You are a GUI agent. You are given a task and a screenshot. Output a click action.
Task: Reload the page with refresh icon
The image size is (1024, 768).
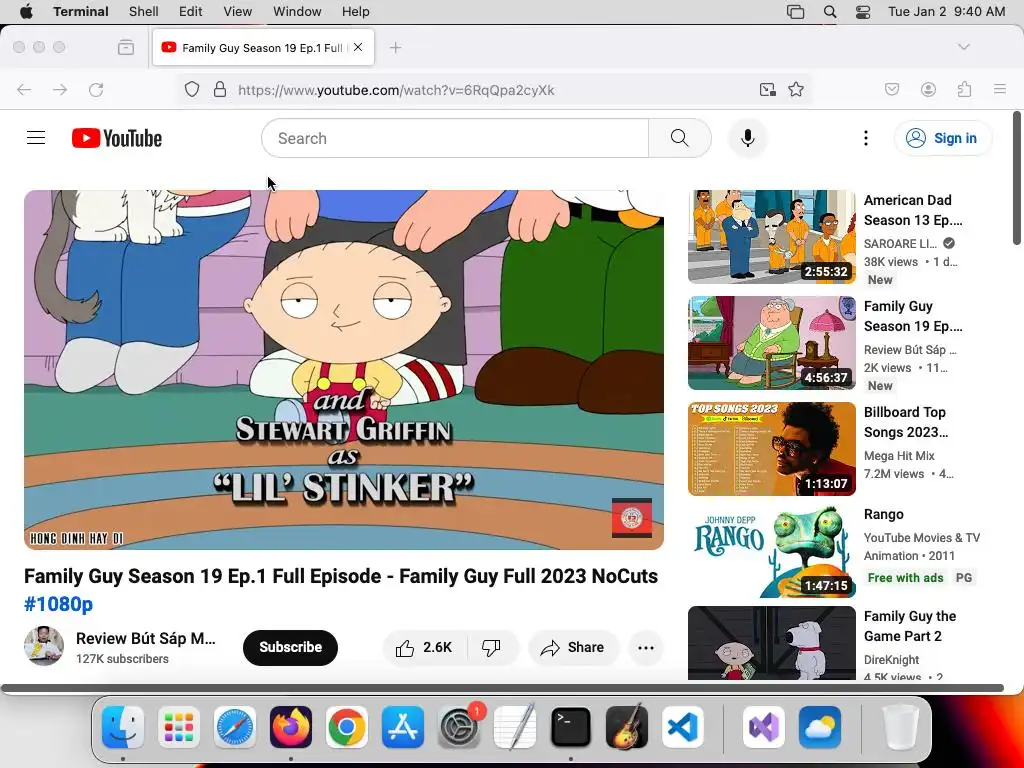(x=96, y=89)
